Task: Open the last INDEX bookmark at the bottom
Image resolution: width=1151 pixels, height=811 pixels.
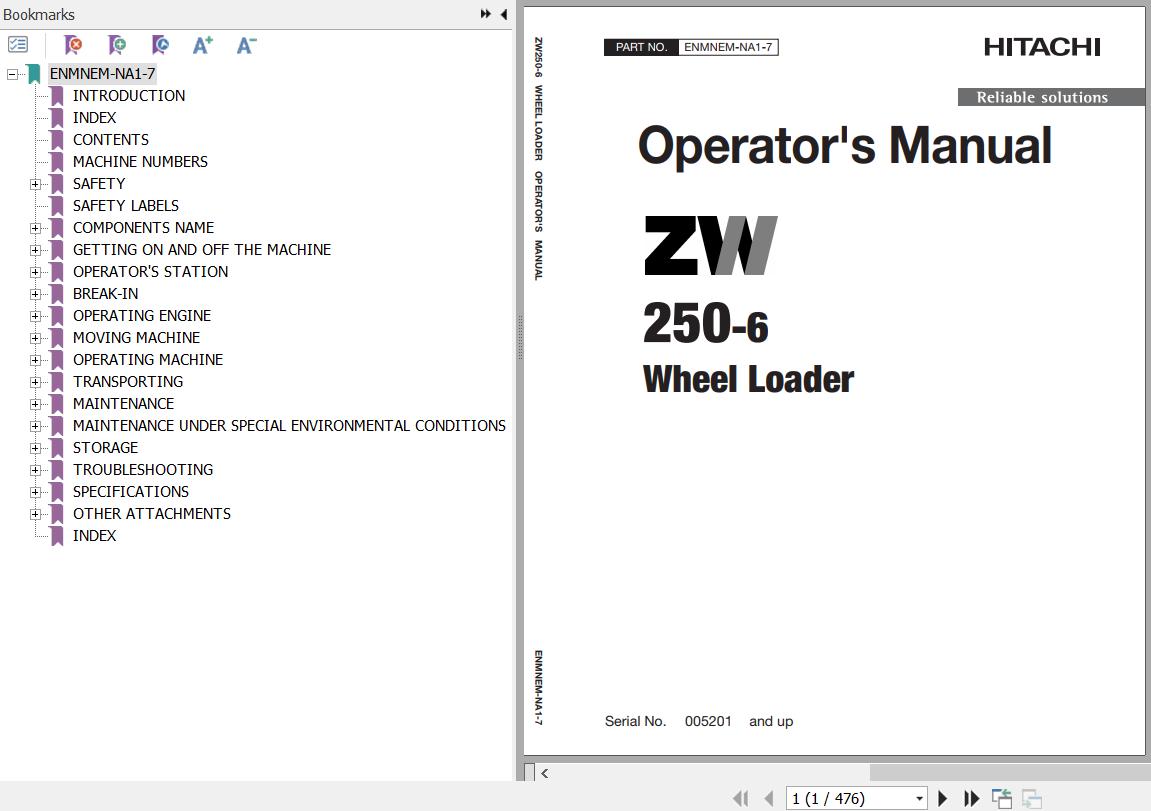Action: pos(94,536)
